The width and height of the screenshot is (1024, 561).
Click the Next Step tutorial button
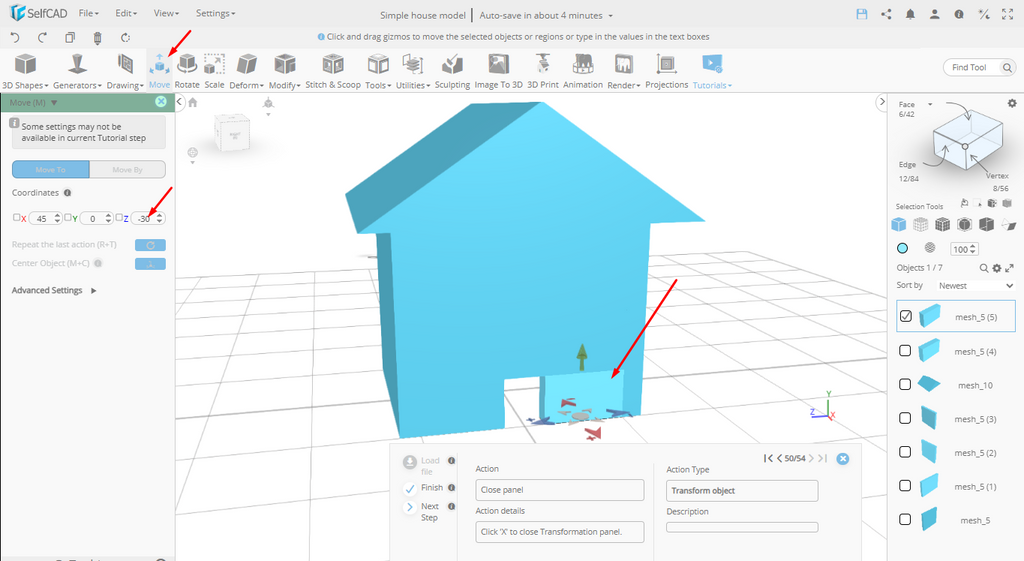(422, 511)
